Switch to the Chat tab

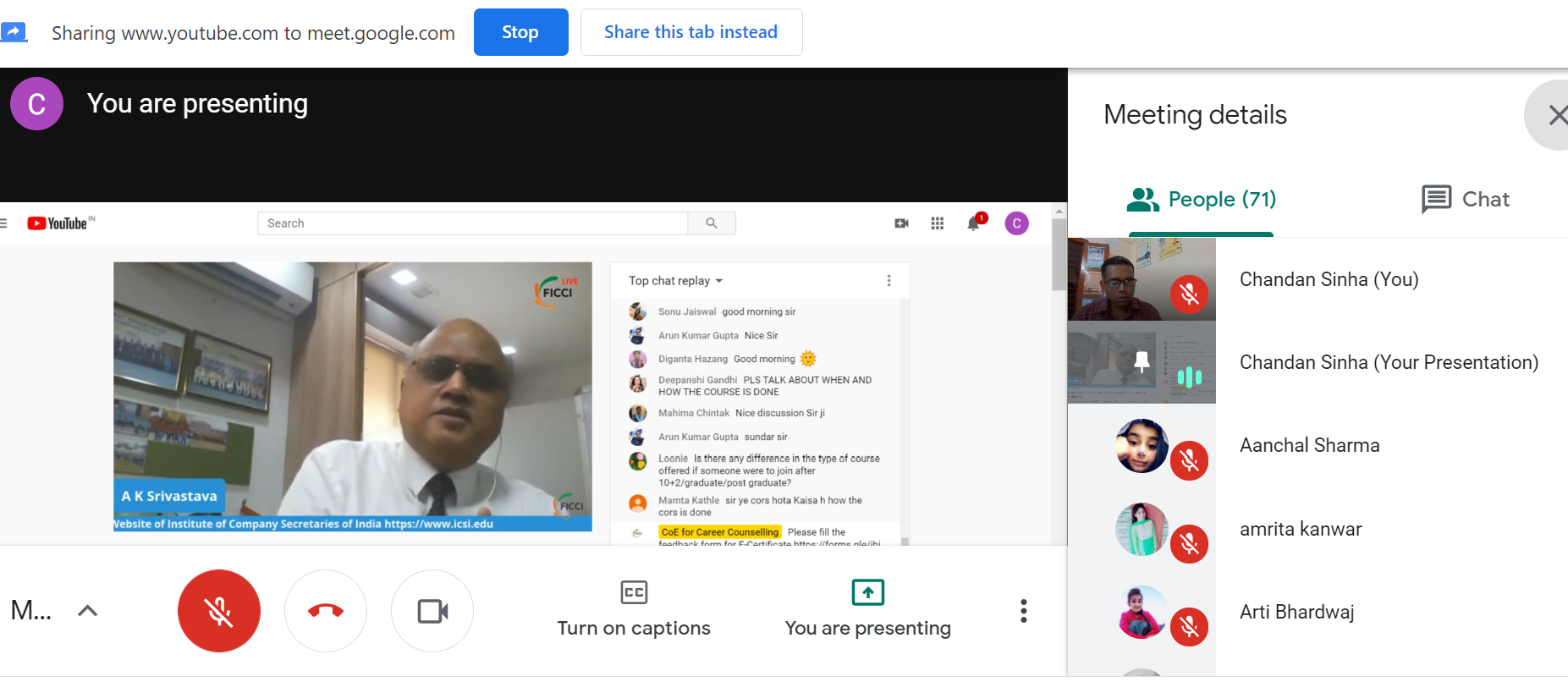[x=1466, y=200]
